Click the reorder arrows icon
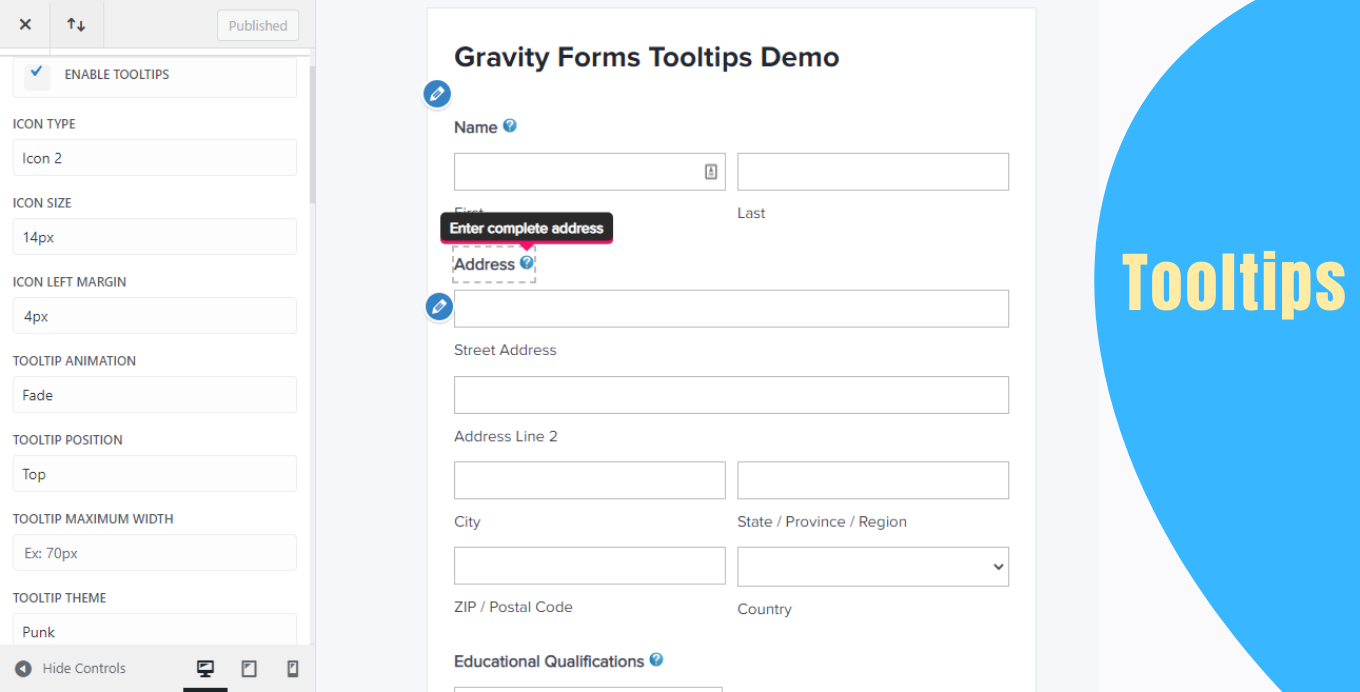The height and width of the screenshot is (692, 1360). pyautogui.click(x=76, y=25)
